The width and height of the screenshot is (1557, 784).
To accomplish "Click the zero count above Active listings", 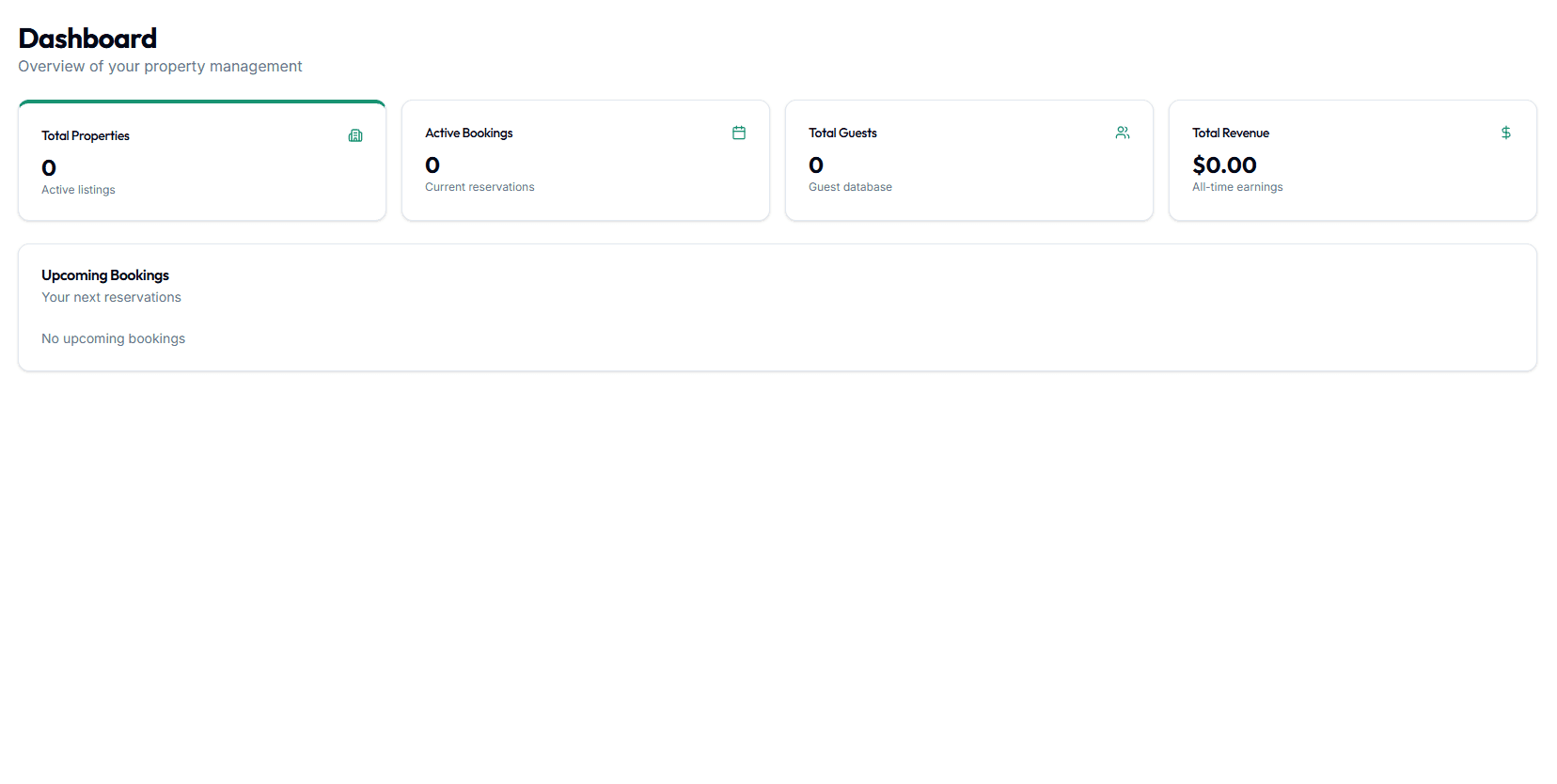I will (x=49, y=168).
